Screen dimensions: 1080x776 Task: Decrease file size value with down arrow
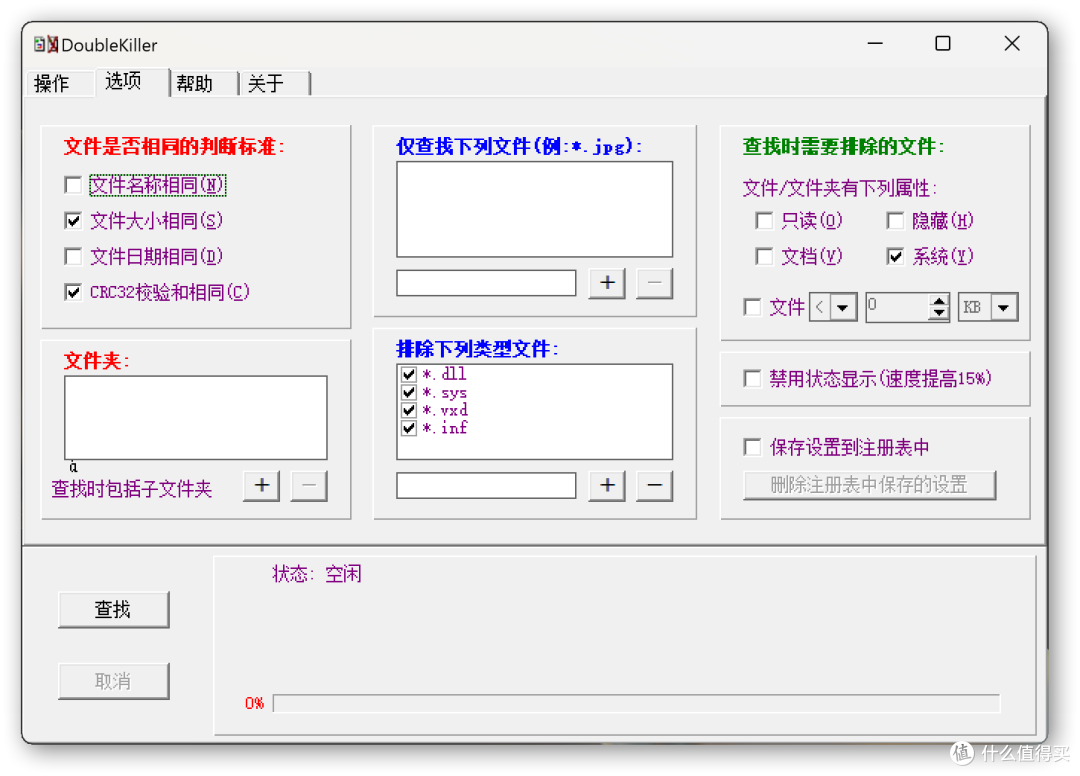[938, 313]
